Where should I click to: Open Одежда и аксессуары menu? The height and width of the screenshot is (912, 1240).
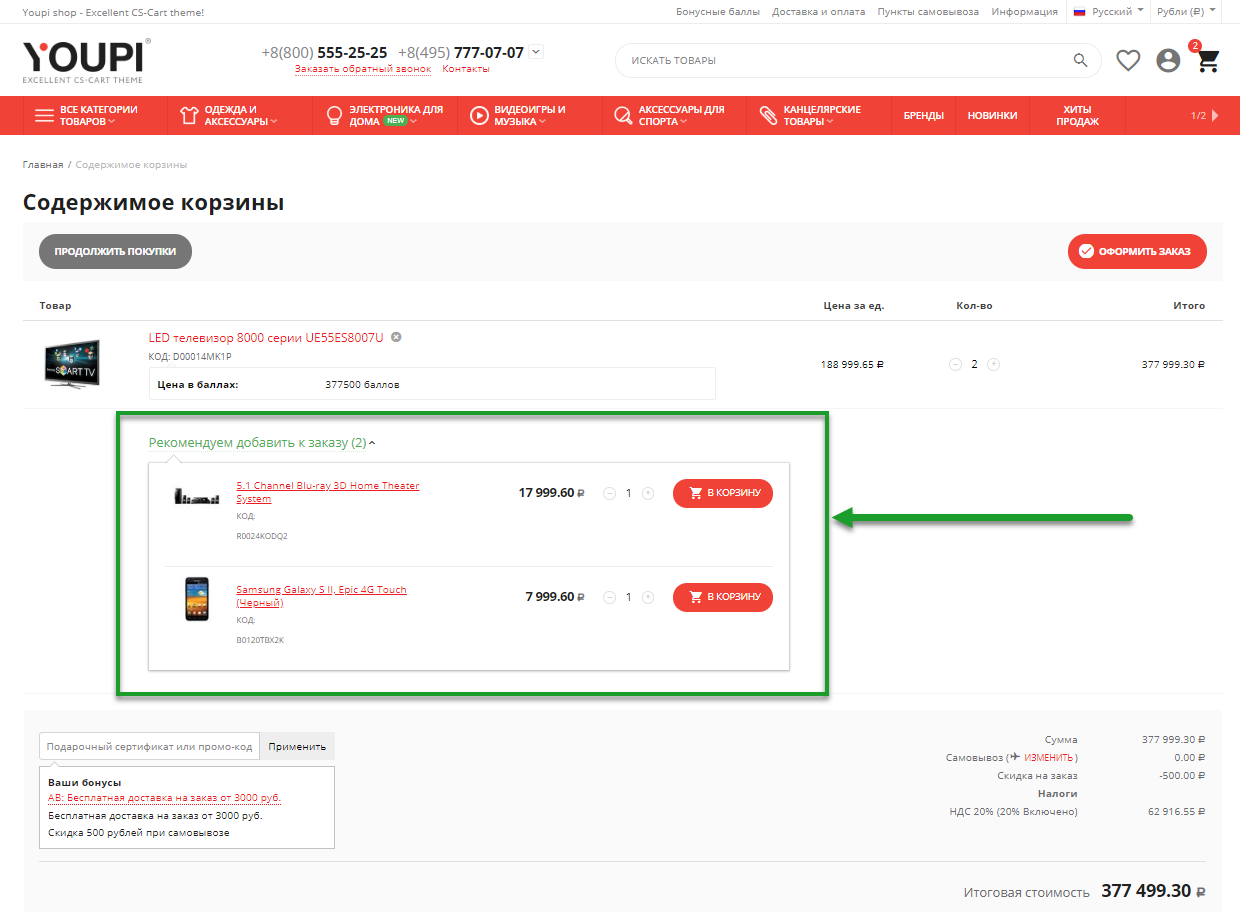(240, 115)
